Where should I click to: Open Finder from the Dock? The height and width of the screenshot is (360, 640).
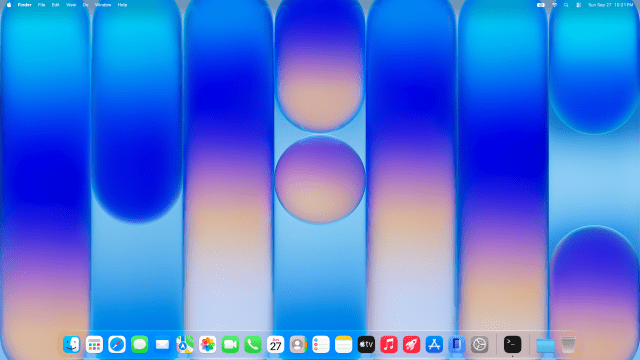(71, 344)
